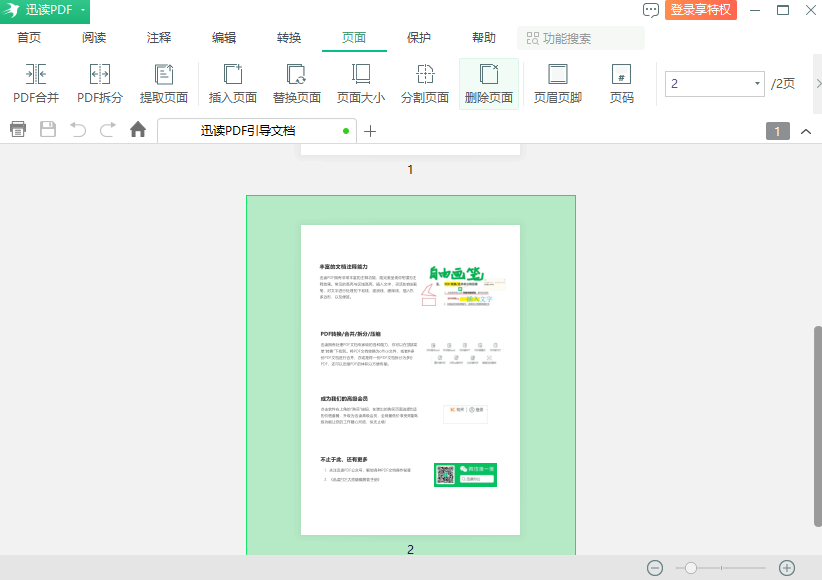The height and width of the screenshot is (580, 822).
Task: Open the 页眉页脚 header footer tool
Action: click(558, 83)
